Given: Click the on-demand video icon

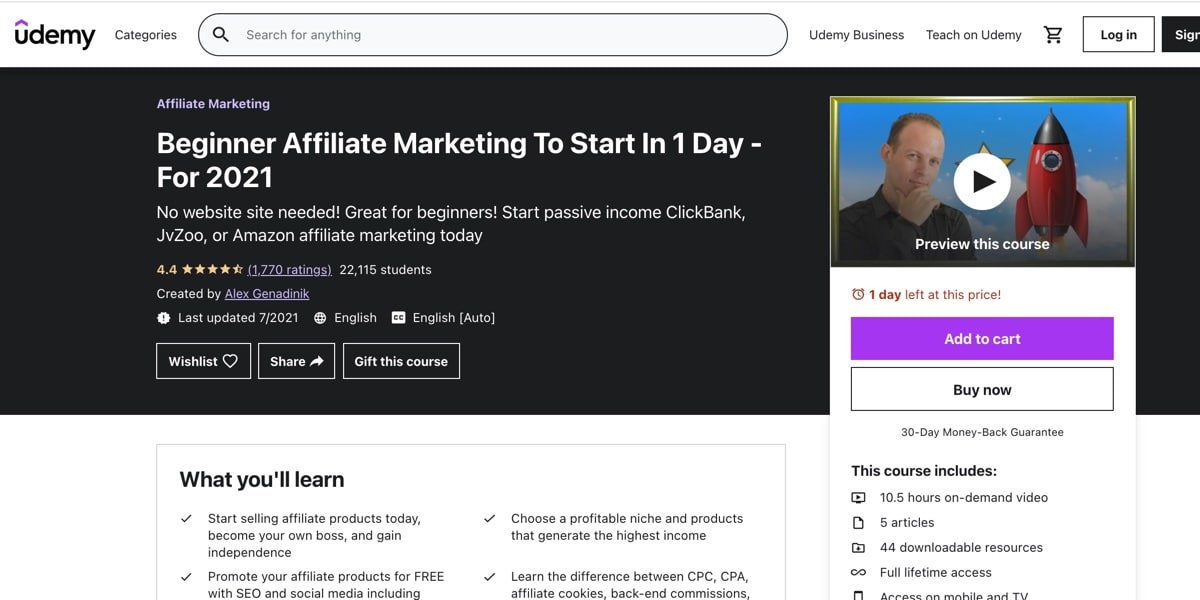Looking at the screenshot, I should [x=858, y=498].
